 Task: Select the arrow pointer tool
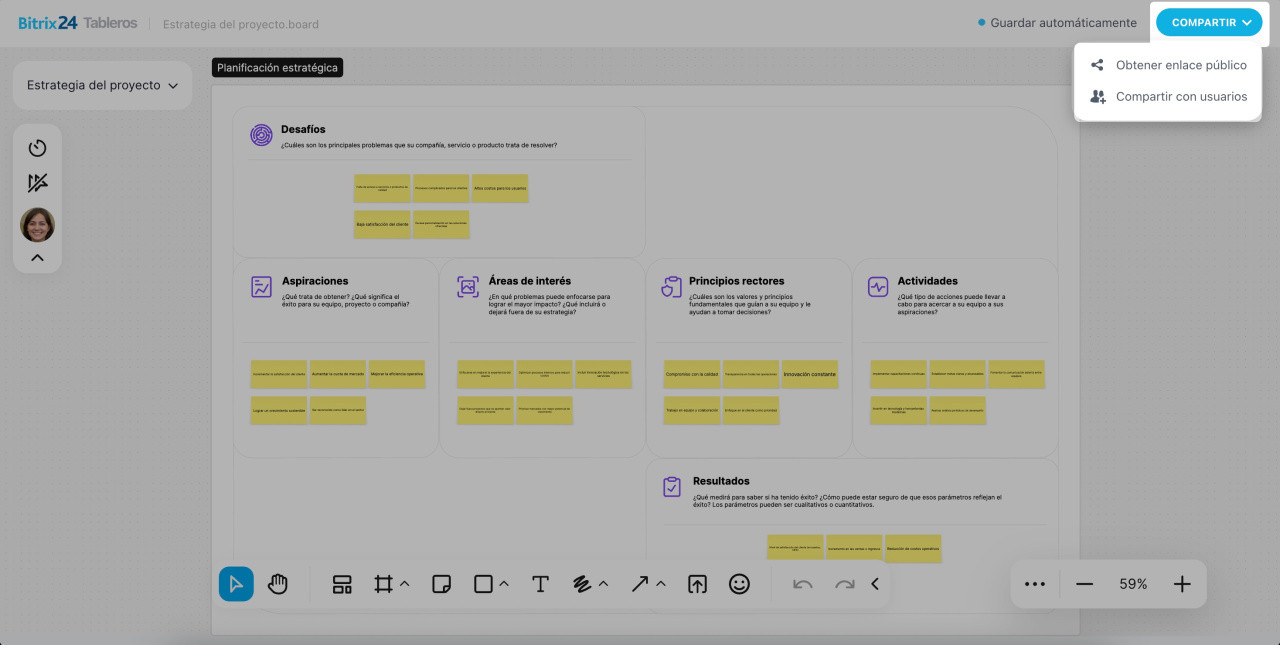pyautogui.click(x=236, y=584)
